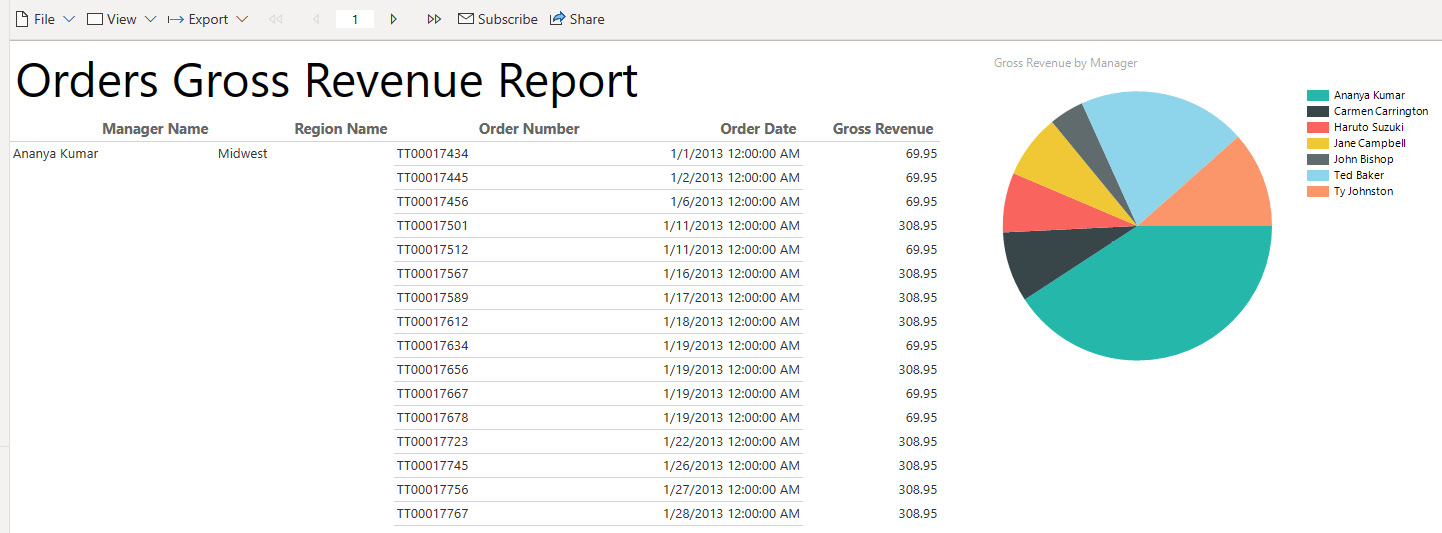
Task: Select order number TT00017434
Action: 432,154
